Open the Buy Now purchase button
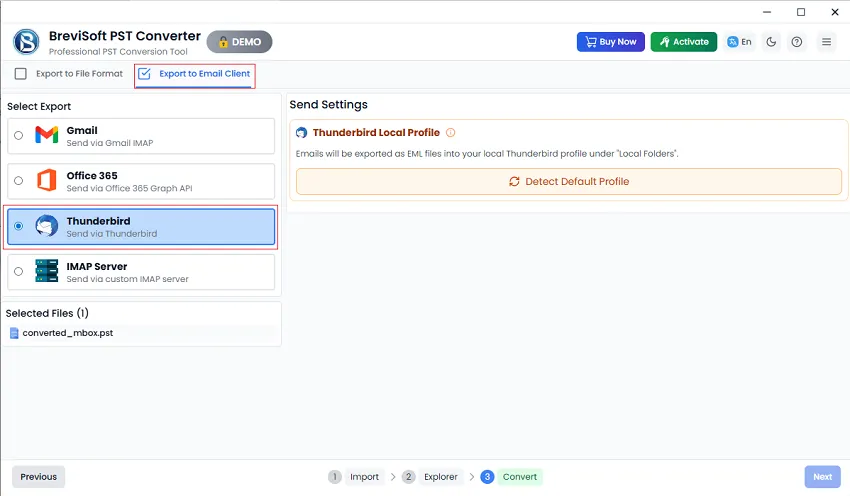 (x=610, y=42)
